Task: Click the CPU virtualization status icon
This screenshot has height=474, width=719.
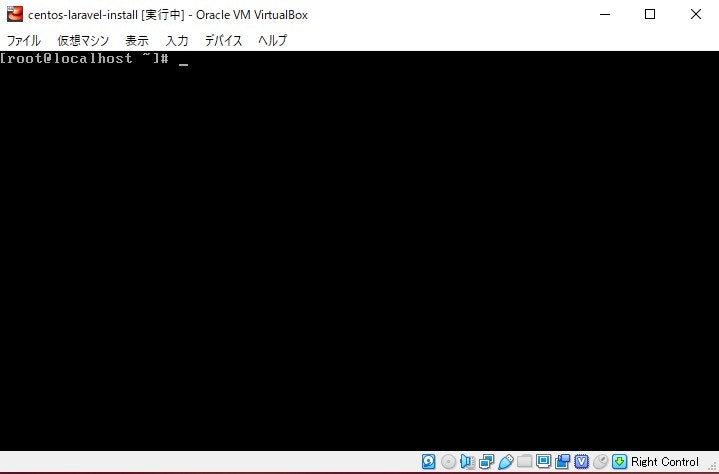Action: tap(581, 461)
